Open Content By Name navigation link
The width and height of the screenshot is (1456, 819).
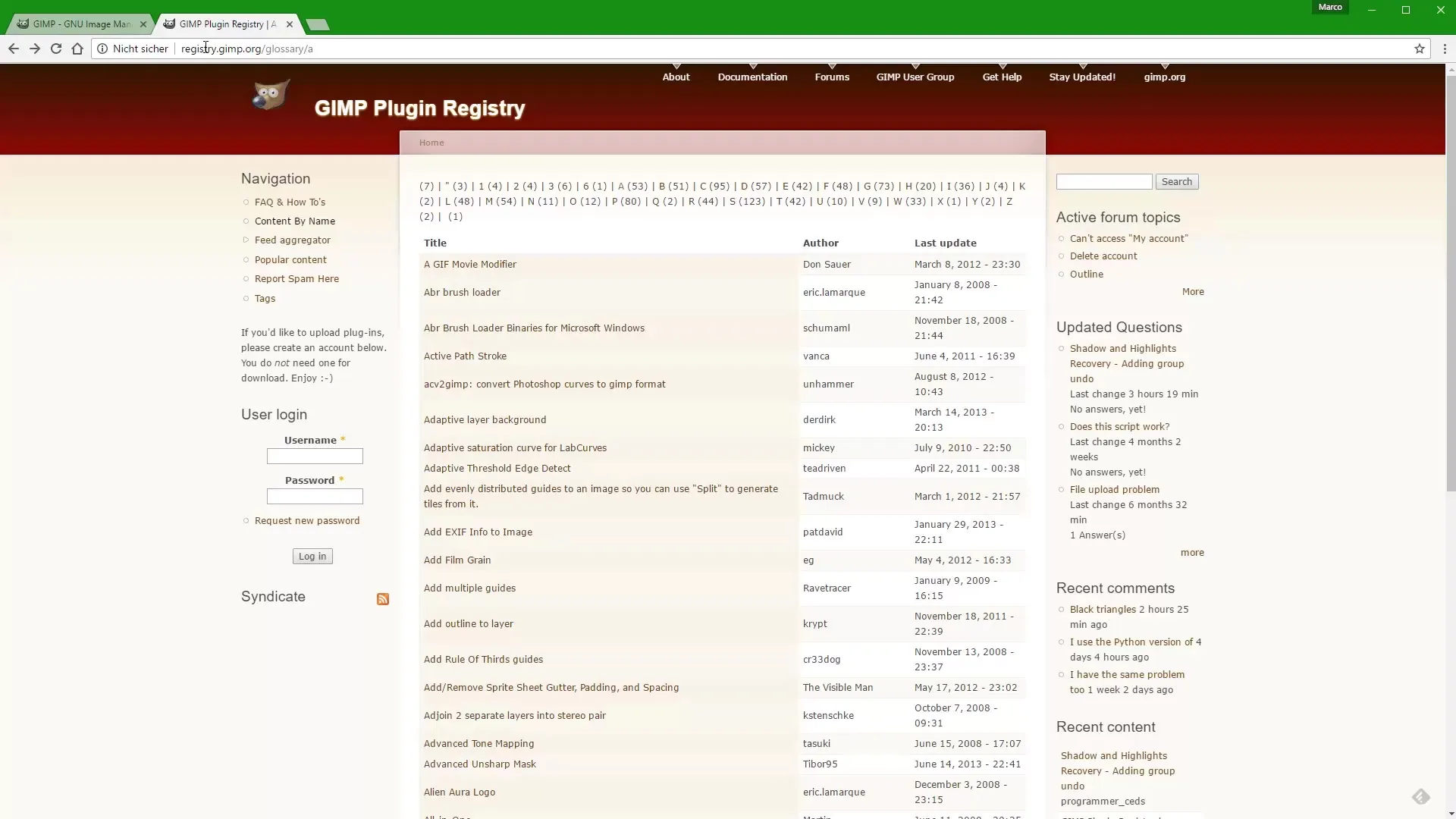(x=295, y=221)
